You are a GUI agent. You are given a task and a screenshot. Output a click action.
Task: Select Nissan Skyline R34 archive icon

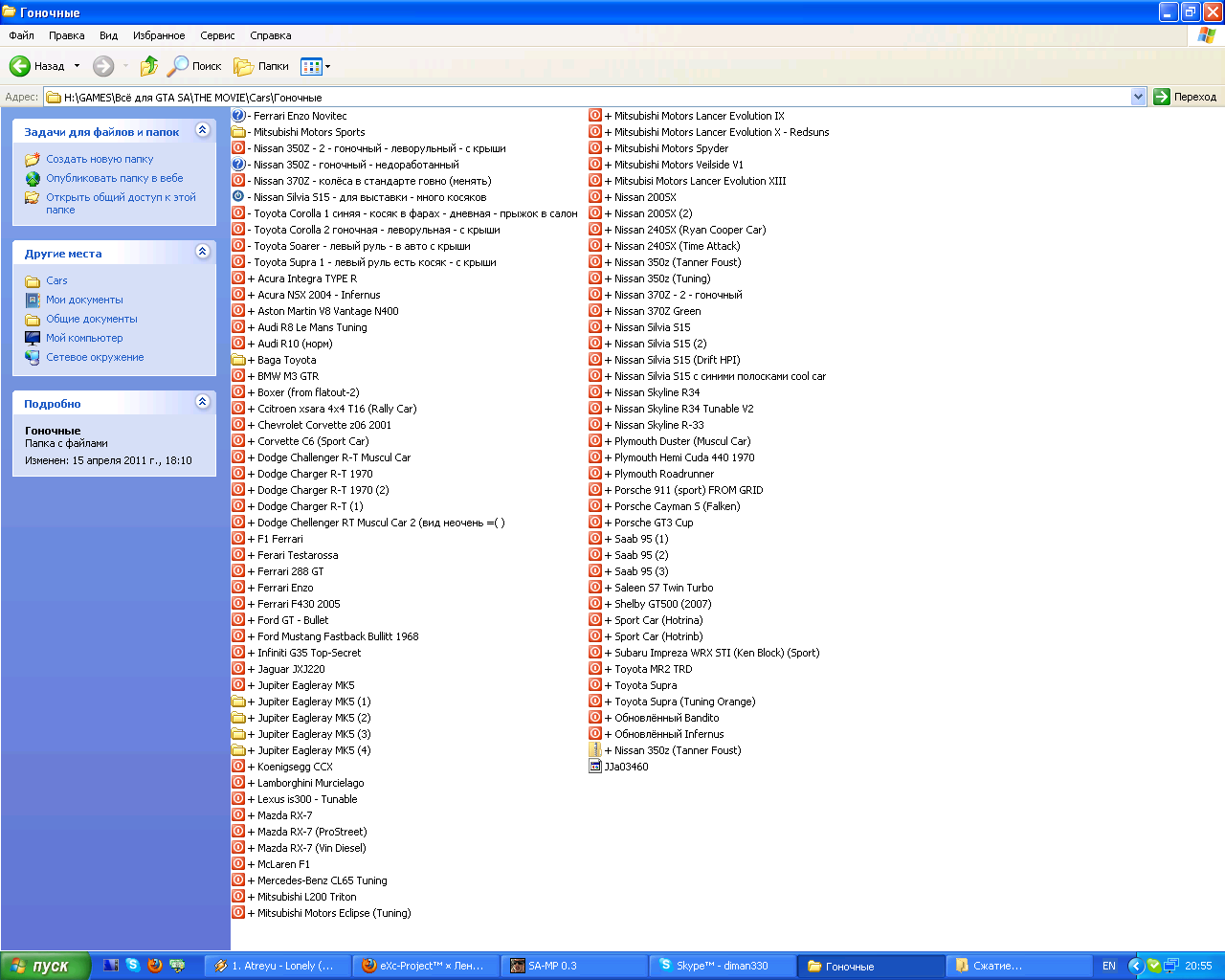pyautogui.click(x=595, y=392)
